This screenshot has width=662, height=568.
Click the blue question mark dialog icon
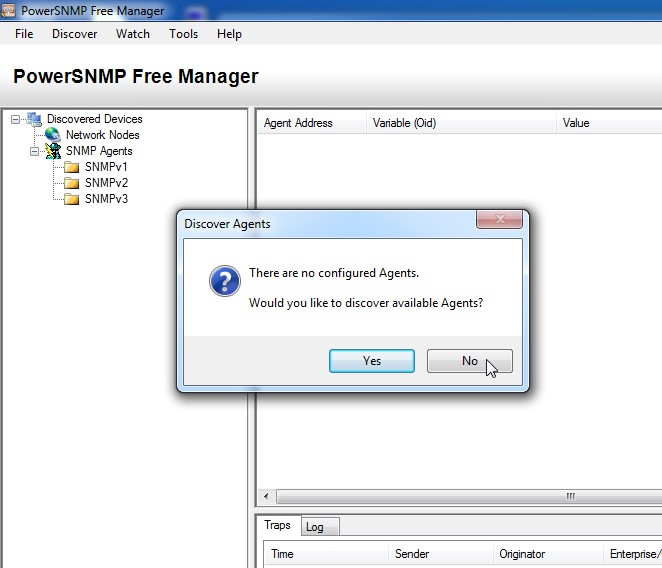[x=225, y=281]
